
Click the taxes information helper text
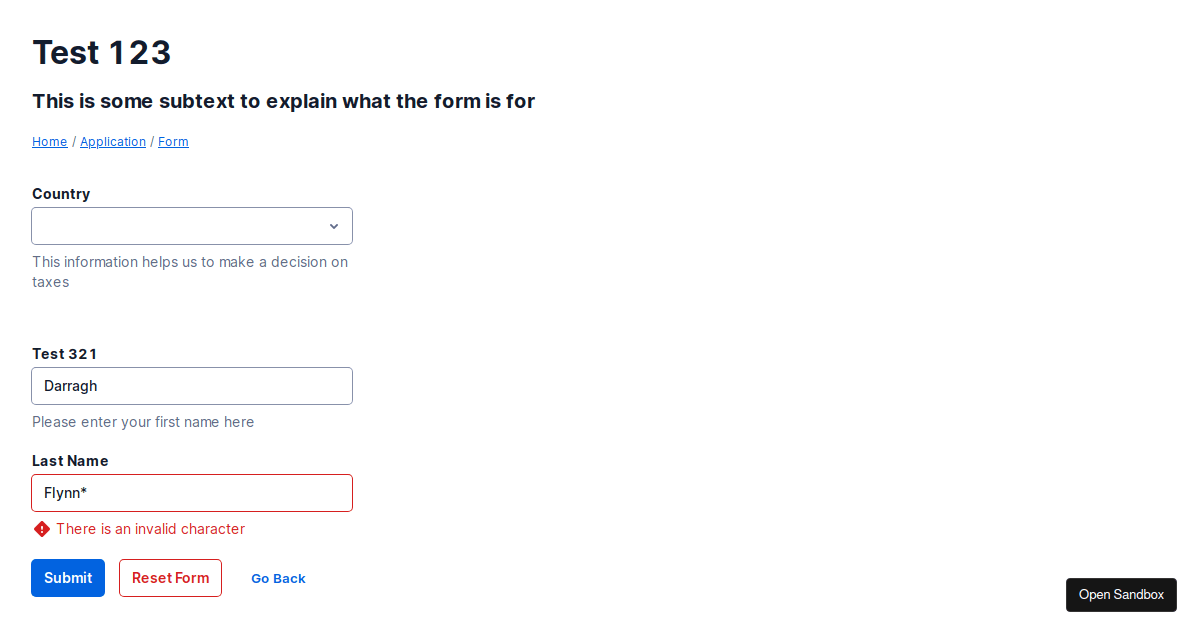coord(190,271)
